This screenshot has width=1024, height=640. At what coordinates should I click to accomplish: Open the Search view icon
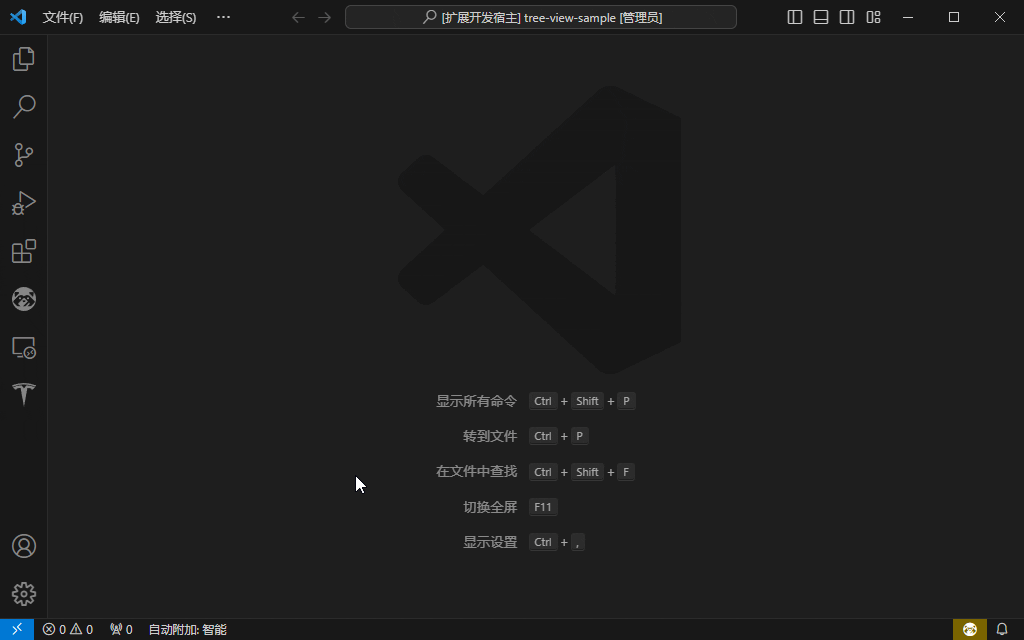coord(24,107)
